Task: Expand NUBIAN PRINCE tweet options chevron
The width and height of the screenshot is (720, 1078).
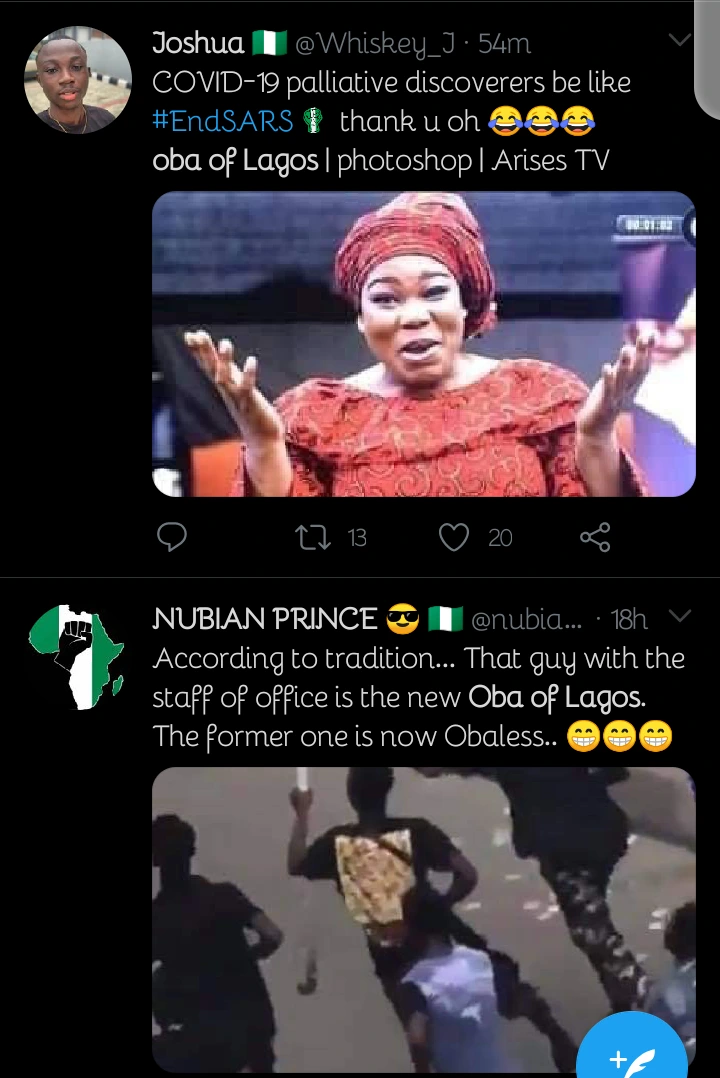Action: 679,617
